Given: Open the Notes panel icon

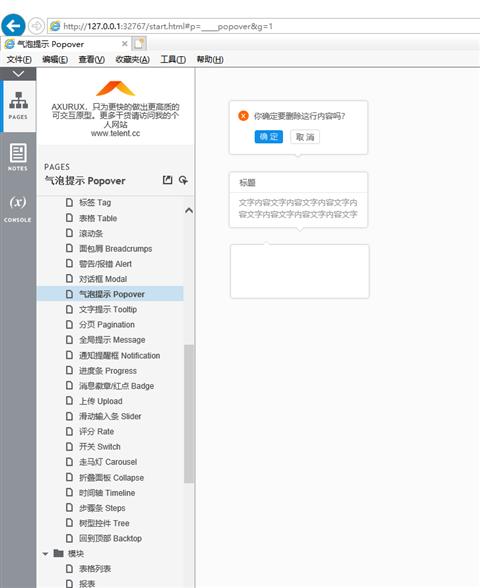Looking at the screenshot, I should (x=18, y=157).
